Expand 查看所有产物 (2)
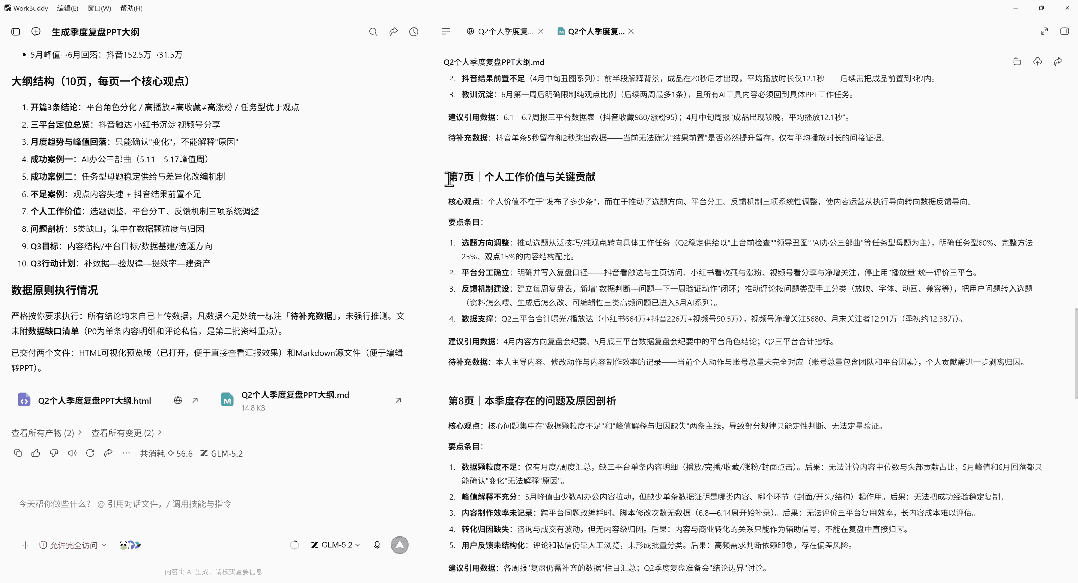The width and height of the screenshot is (1078, 583). point(46,433)
